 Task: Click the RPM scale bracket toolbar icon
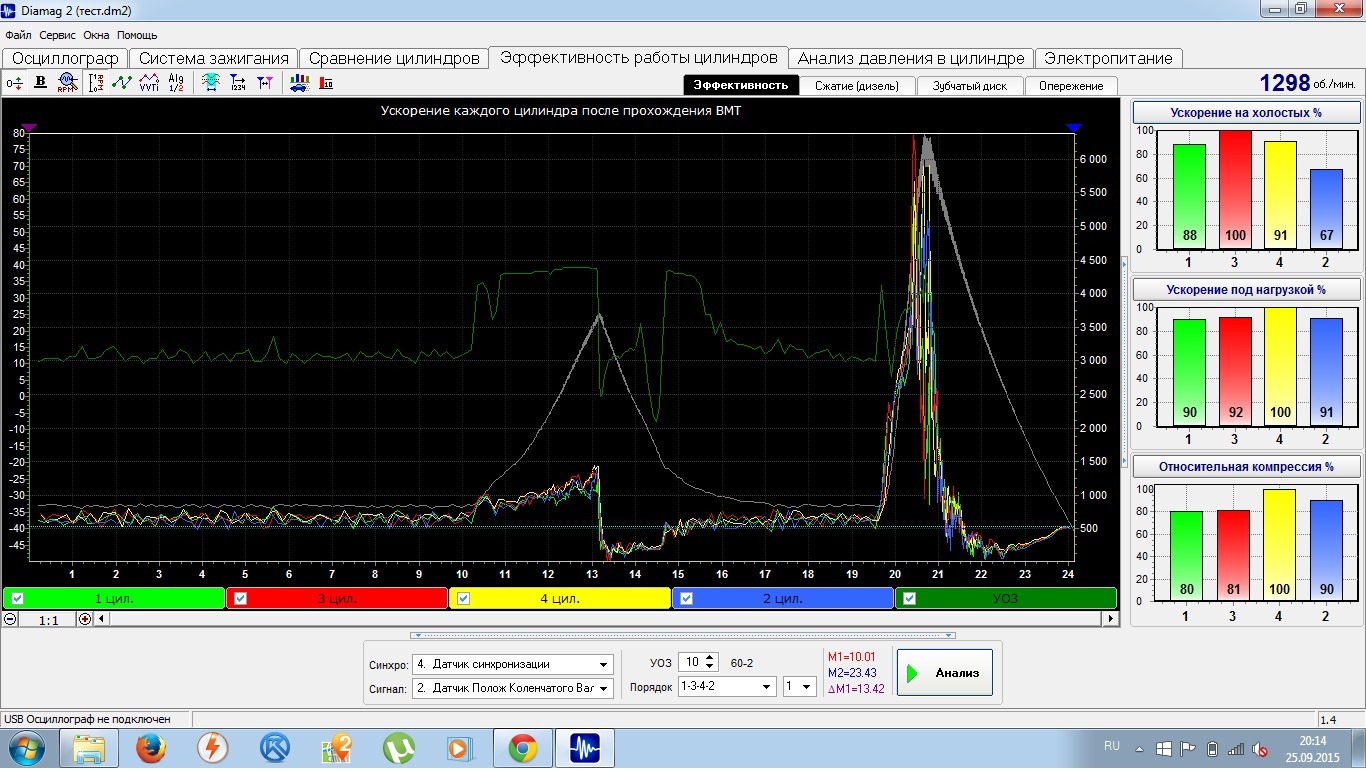[x=97, y=83]
